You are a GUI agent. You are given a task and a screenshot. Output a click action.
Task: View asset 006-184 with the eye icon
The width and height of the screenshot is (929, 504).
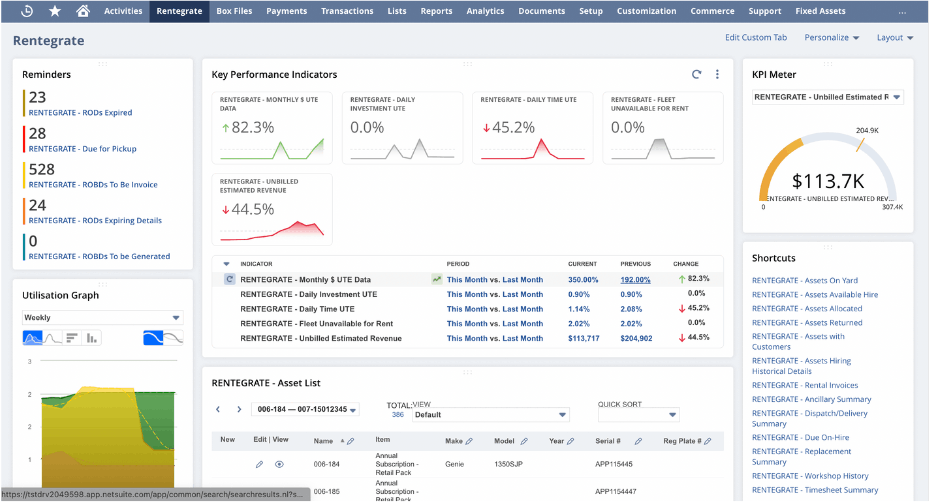tap(279, 464)
